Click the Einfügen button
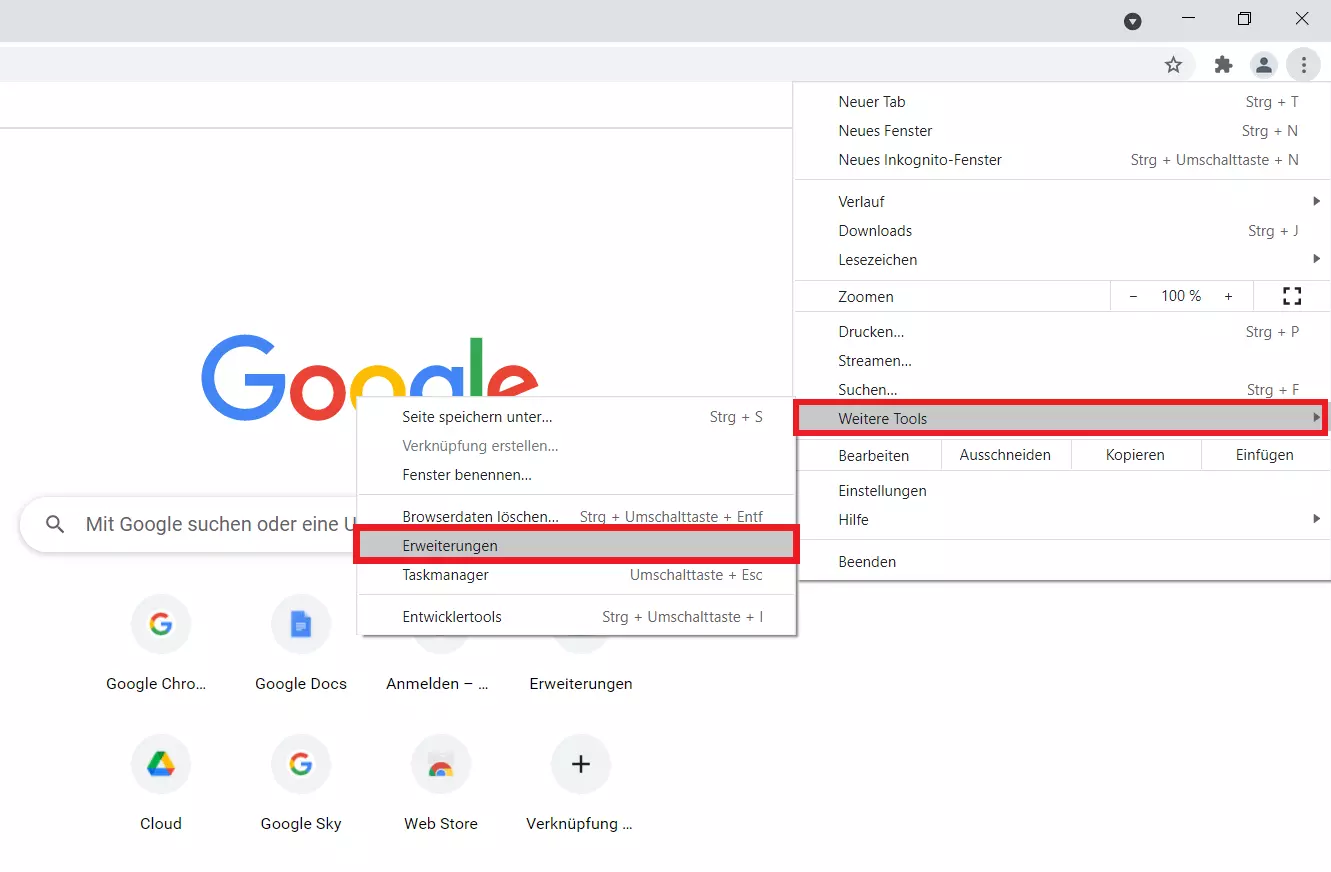 1264,455
